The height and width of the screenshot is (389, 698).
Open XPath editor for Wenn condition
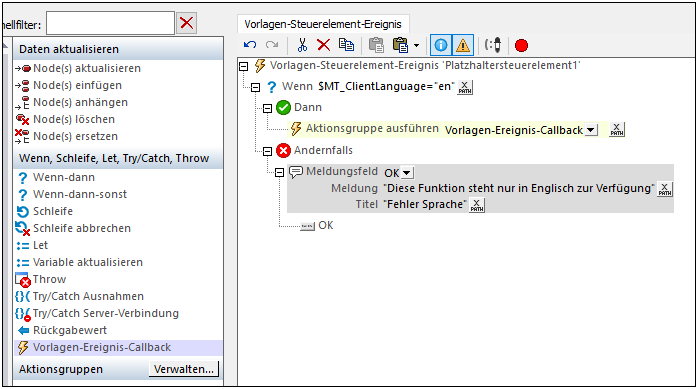[465, 87]
